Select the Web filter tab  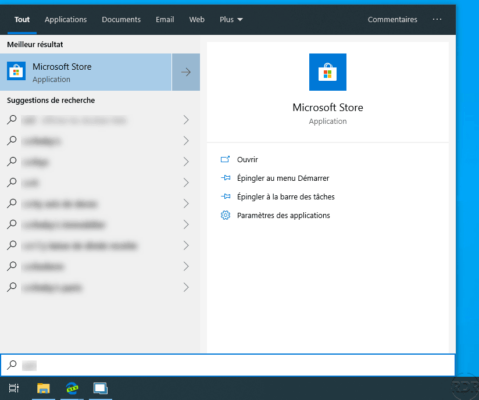coord(197,20)
